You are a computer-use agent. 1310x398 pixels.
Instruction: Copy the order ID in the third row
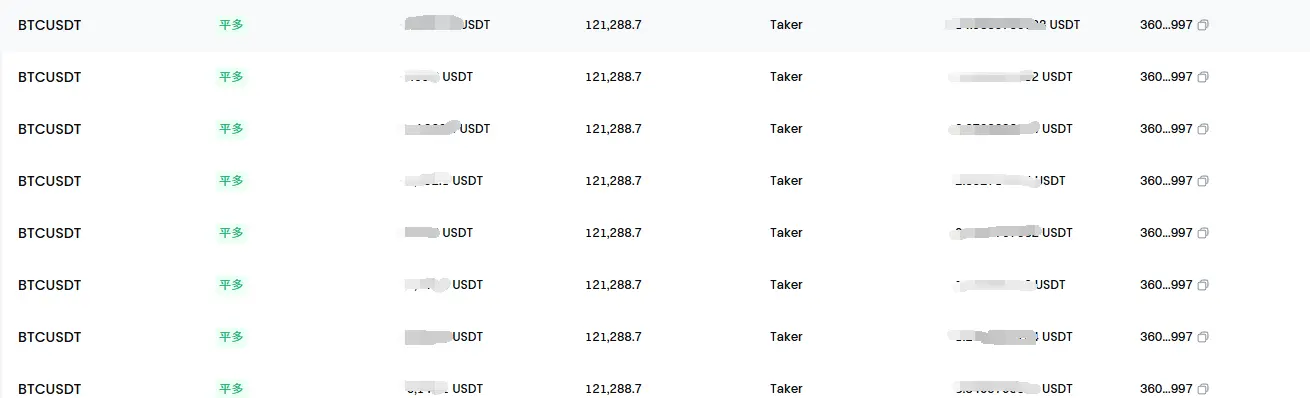[x=1203, y=129]
